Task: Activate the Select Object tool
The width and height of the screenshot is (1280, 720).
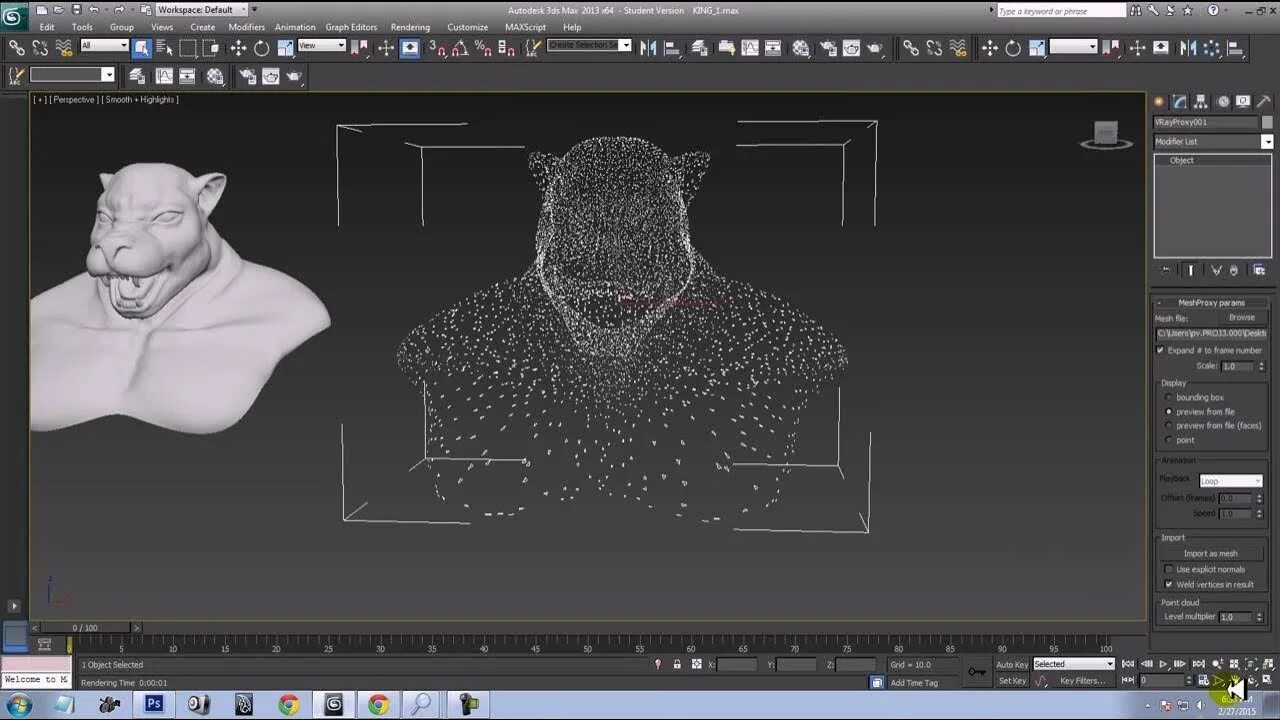Action: [x=142, y=47]
